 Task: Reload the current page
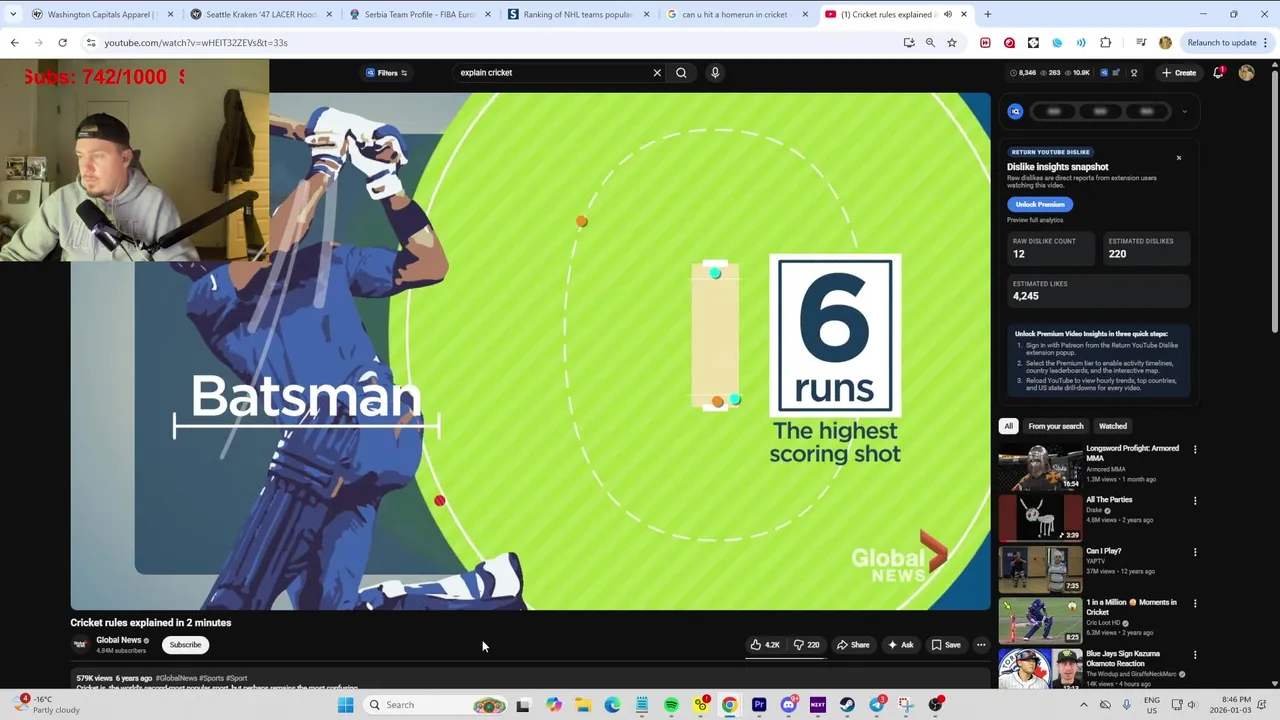pyautogui.click(x=63, y=43)
